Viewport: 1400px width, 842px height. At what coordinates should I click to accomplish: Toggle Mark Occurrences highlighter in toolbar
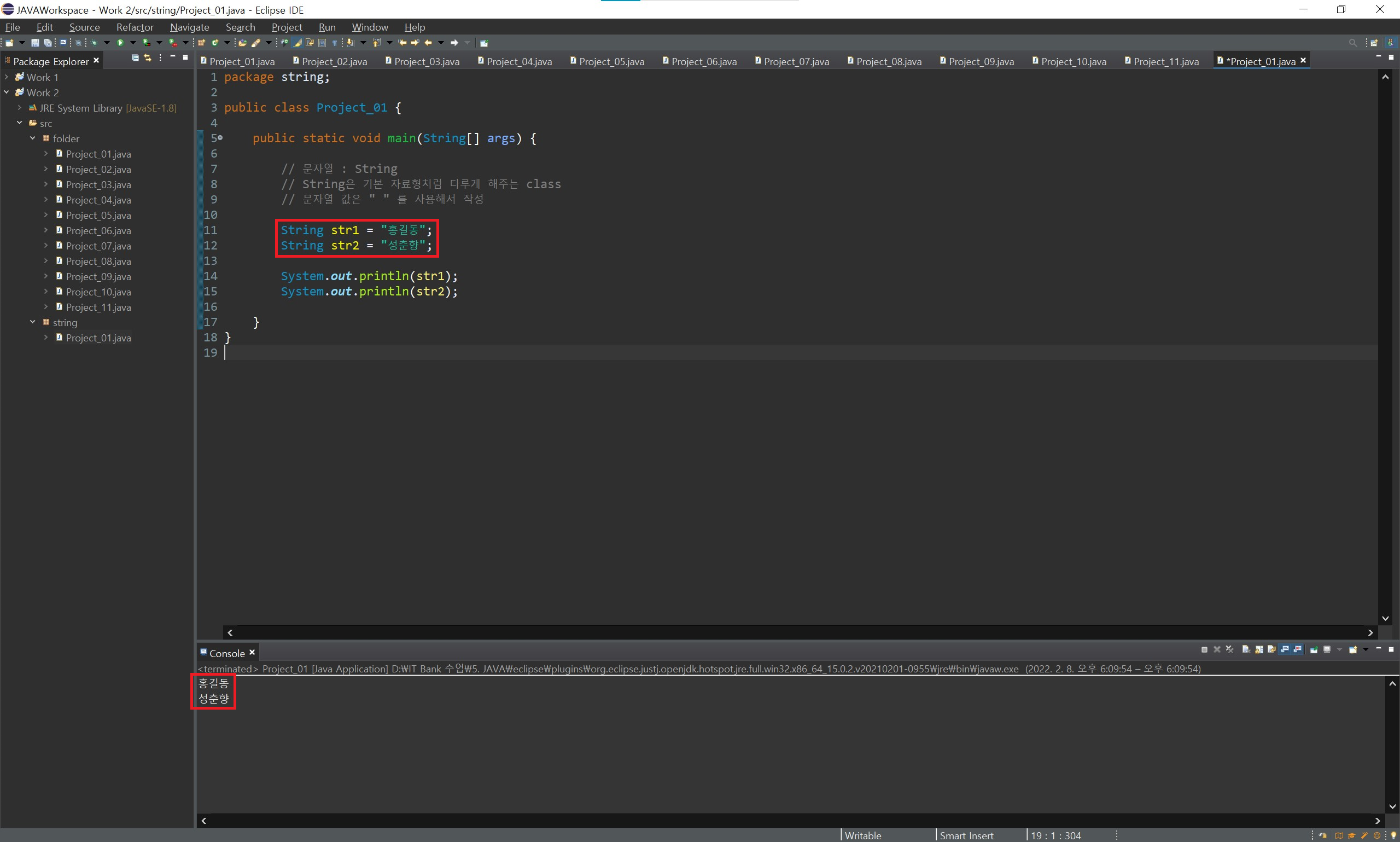coord(297,43)
